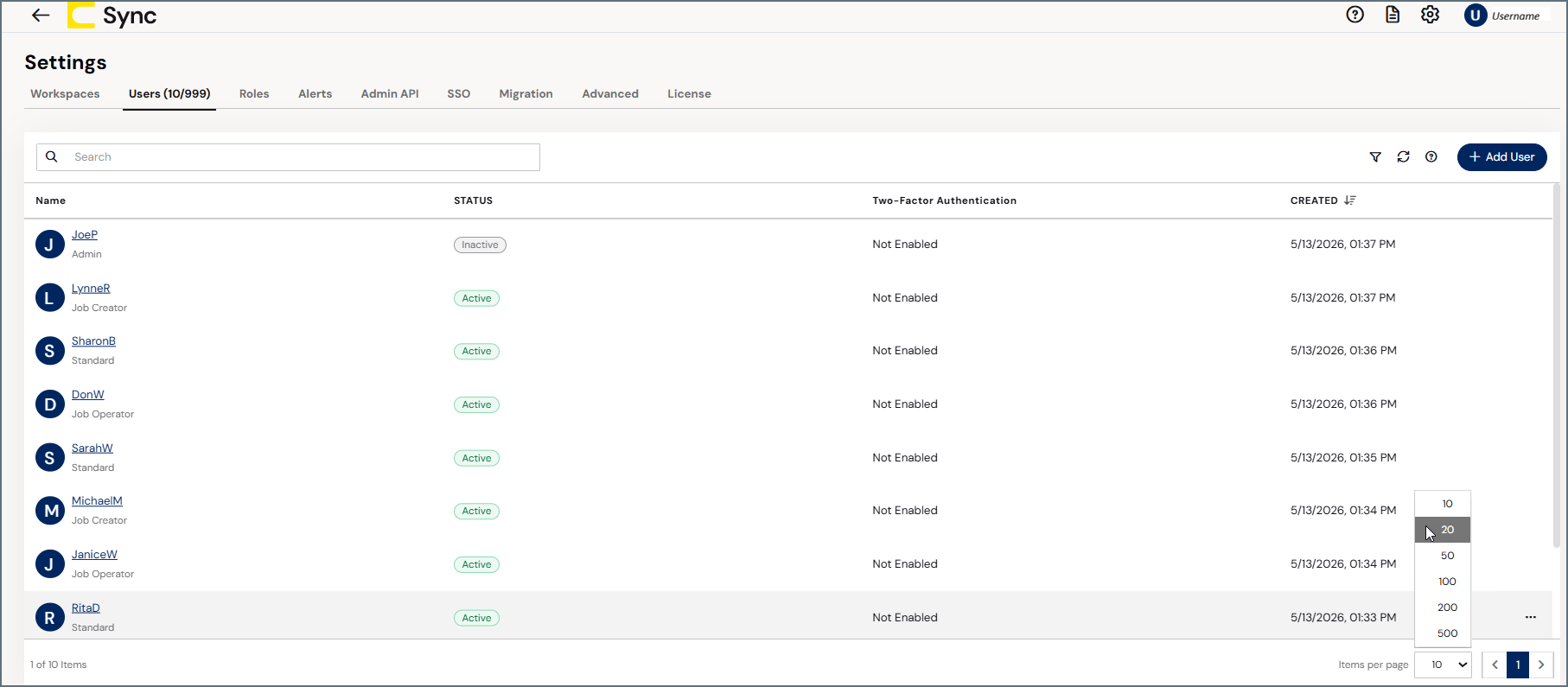Choose 20 items per page
Viewport: 1568px width, 687px height.
coord(1443,530)
